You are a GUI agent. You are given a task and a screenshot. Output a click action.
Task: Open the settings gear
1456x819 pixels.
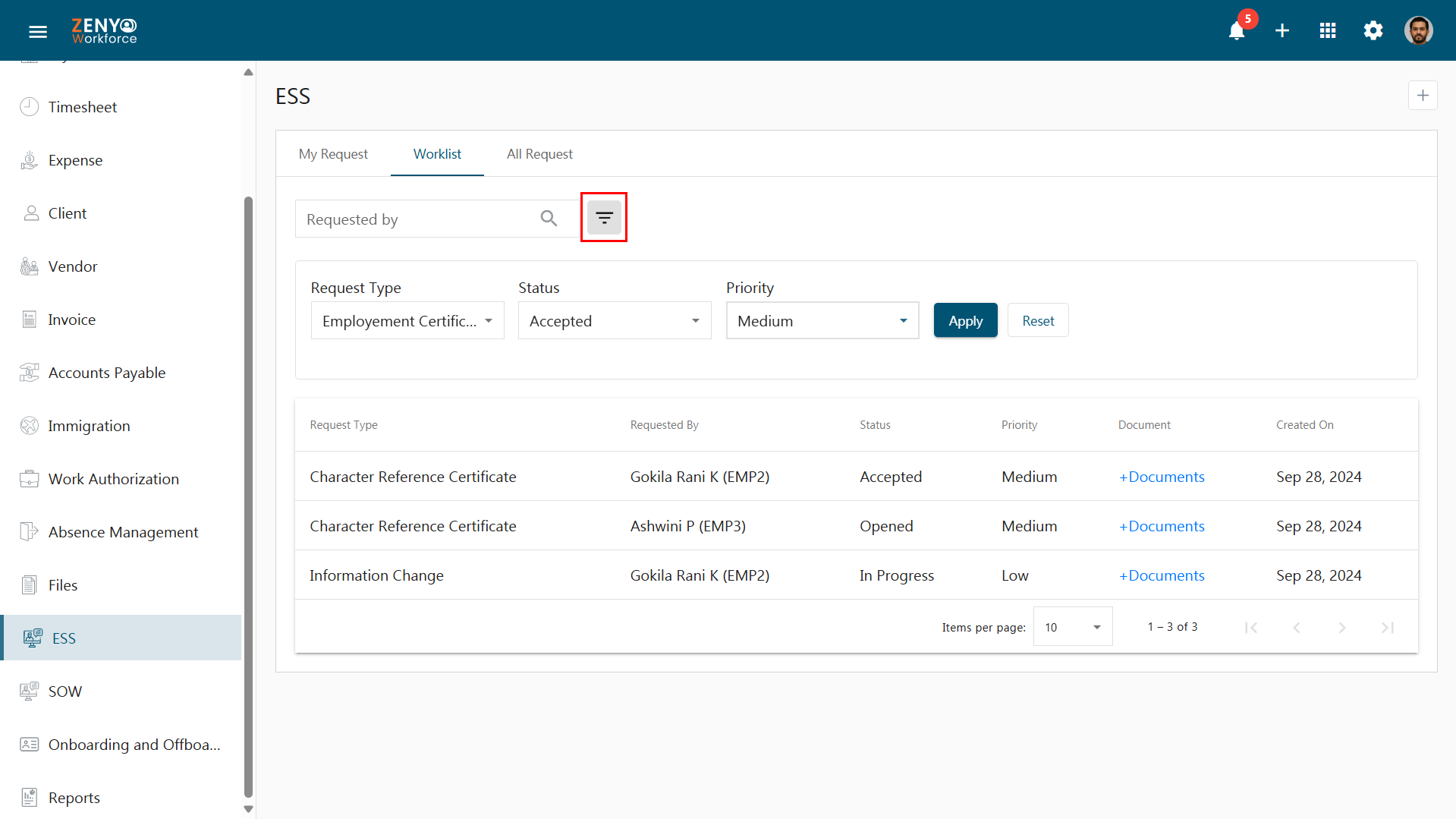(1373, 31)
